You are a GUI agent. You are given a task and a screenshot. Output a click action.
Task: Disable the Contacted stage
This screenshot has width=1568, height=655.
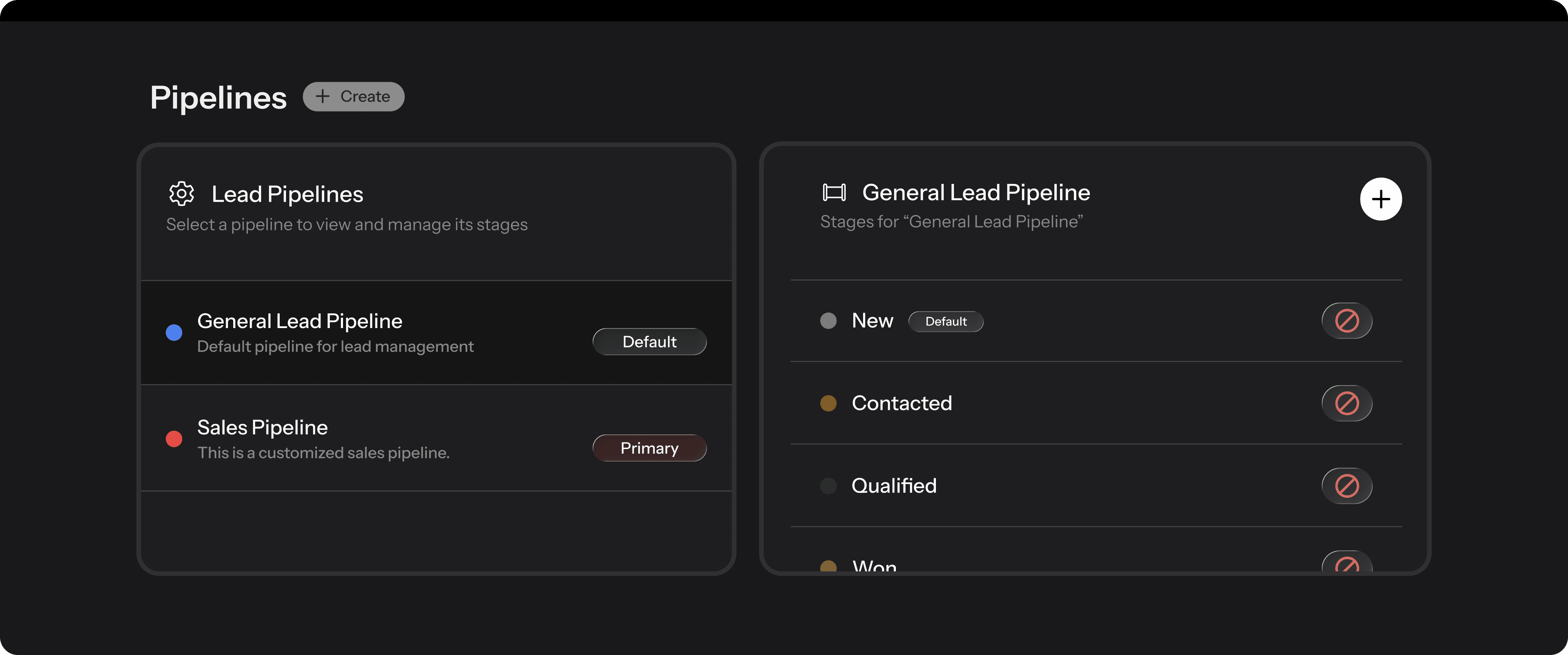1346,403
